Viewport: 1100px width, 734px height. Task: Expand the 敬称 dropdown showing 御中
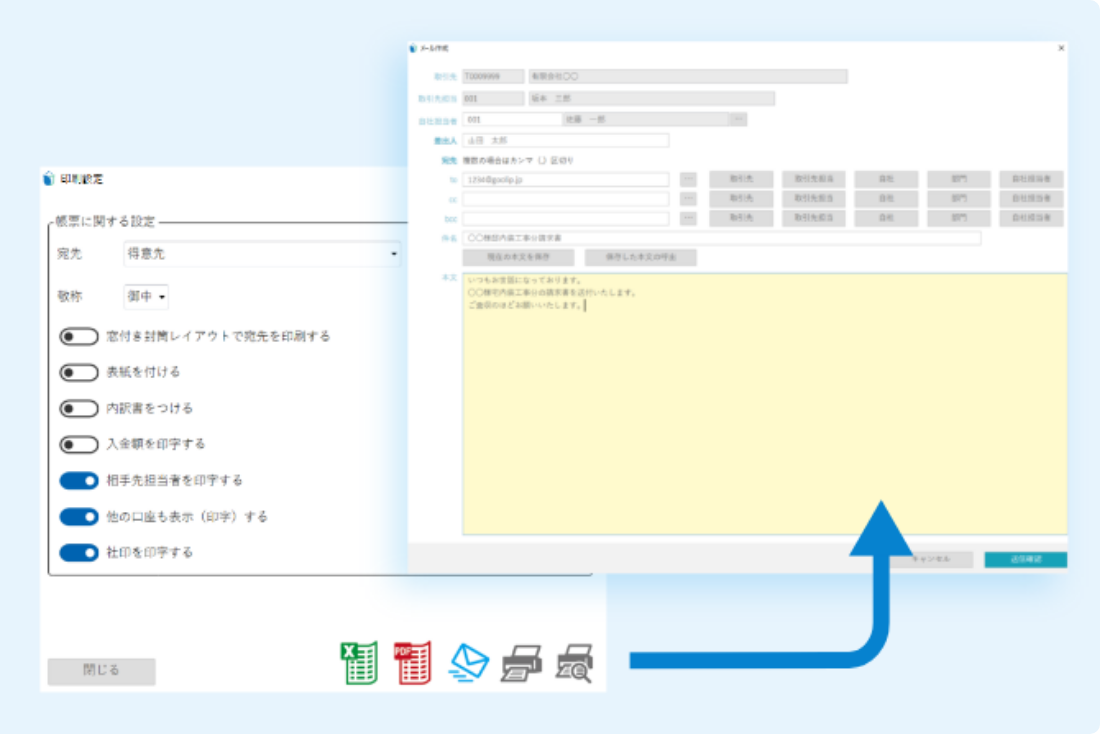pyautogui.click(x=146, y=297)
